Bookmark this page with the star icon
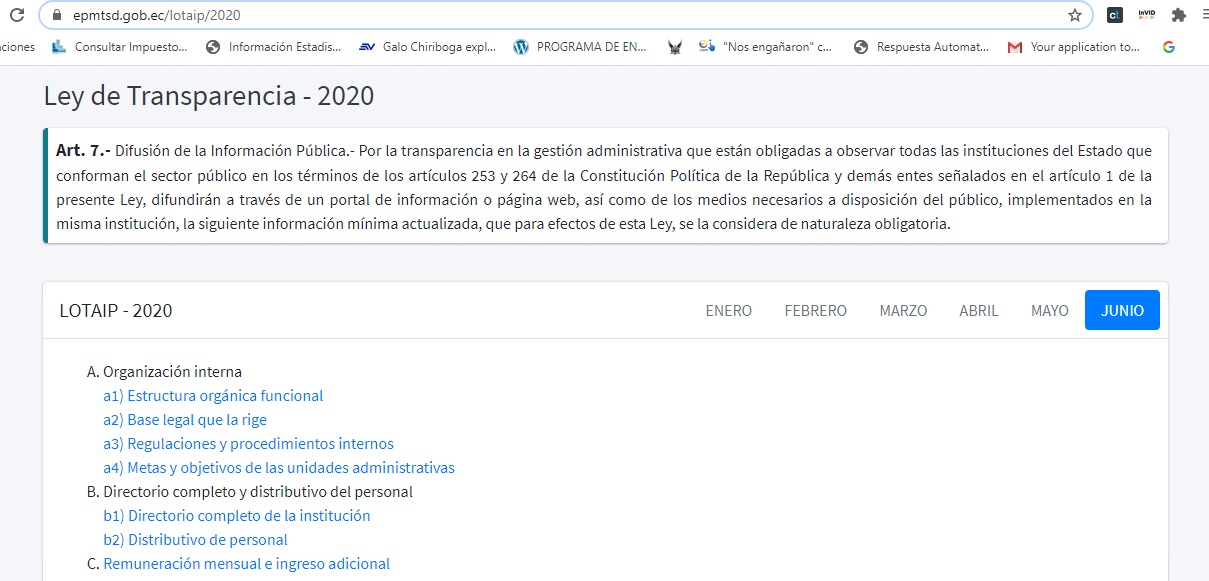This screenshot has height=581, width=1209. [x=1075, y=15]
